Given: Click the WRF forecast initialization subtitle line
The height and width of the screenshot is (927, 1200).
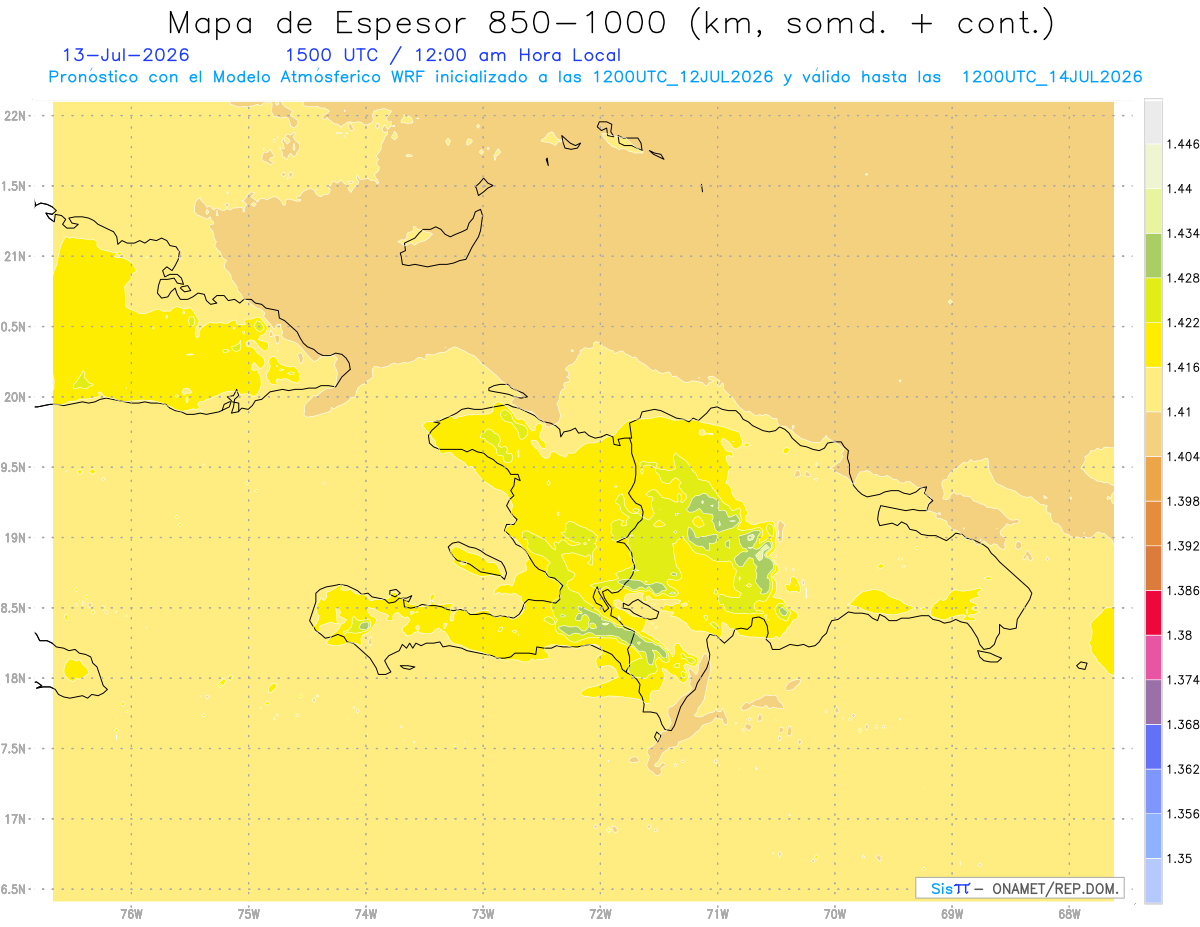Looking at the screenshot, I should (596, 77).
